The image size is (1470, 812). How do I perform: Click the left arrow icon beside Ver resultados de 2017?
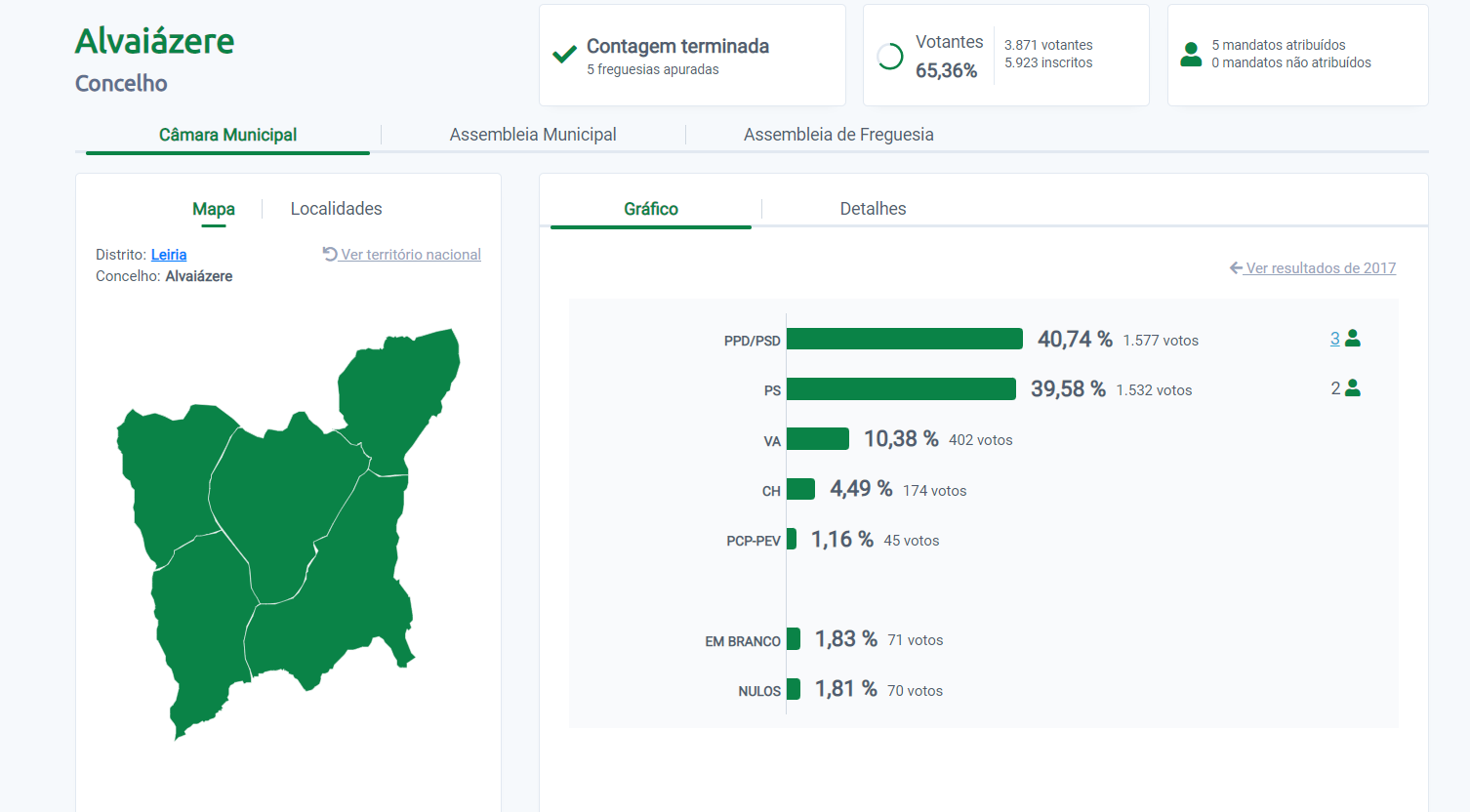coord(1236,267)
